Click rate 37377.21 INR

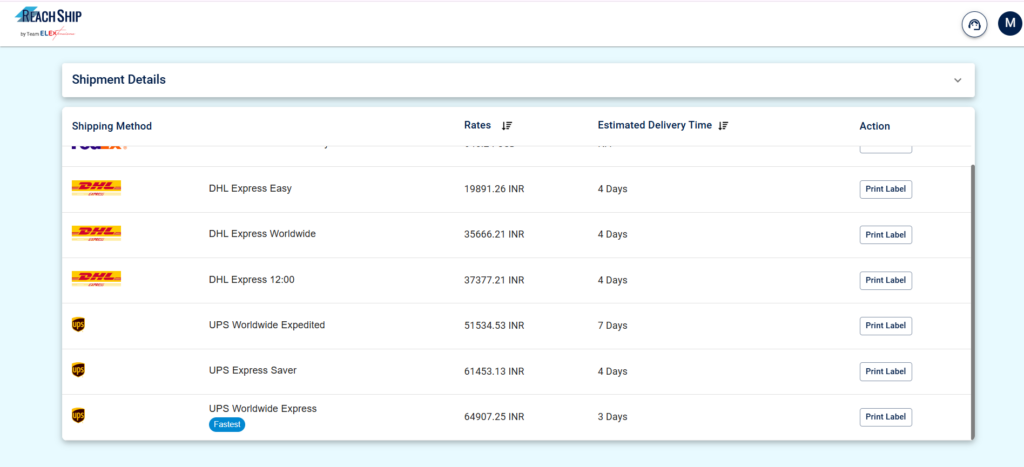tap(494, 280)
